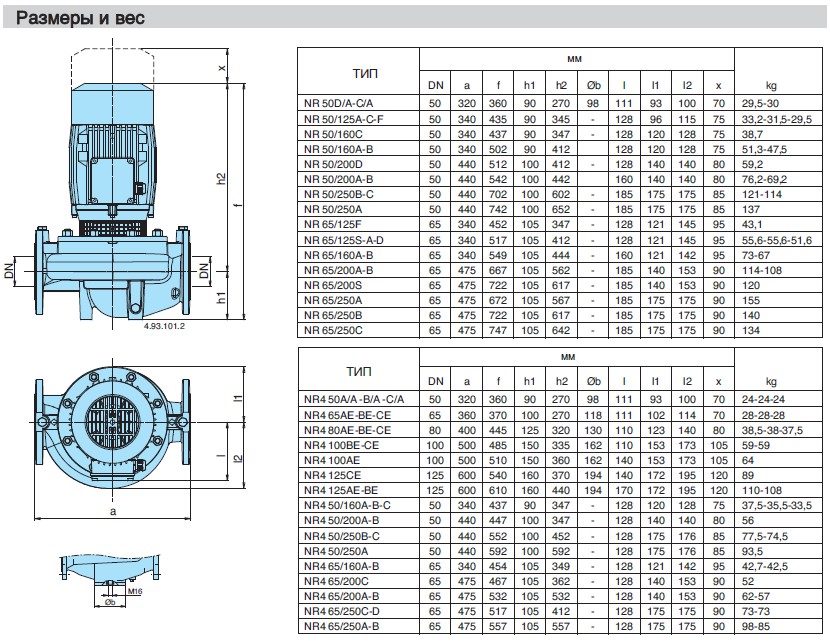830x644 pixels.
Task: Click the "Øb" column header in lower table
Action: click(594, 382)
